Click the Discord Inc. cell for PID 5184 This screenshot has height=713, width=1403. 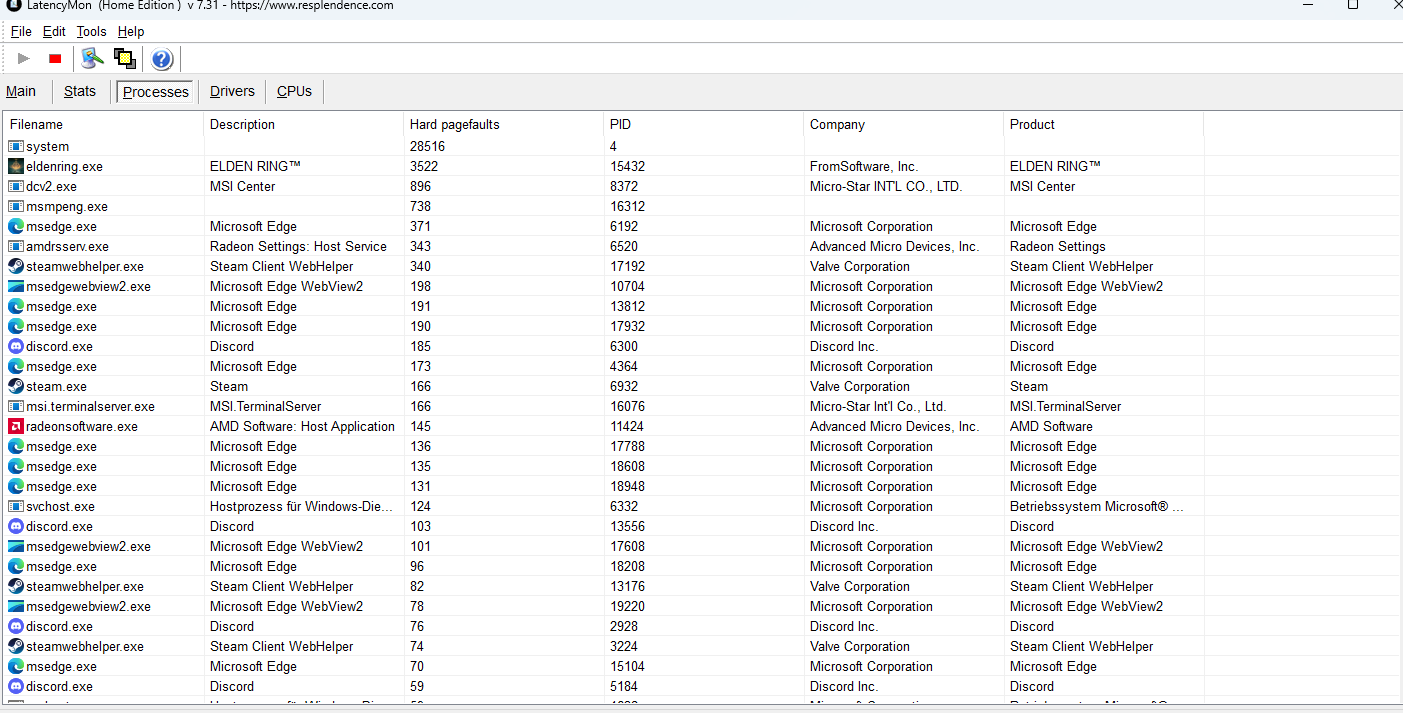click(x=844, y=686)
